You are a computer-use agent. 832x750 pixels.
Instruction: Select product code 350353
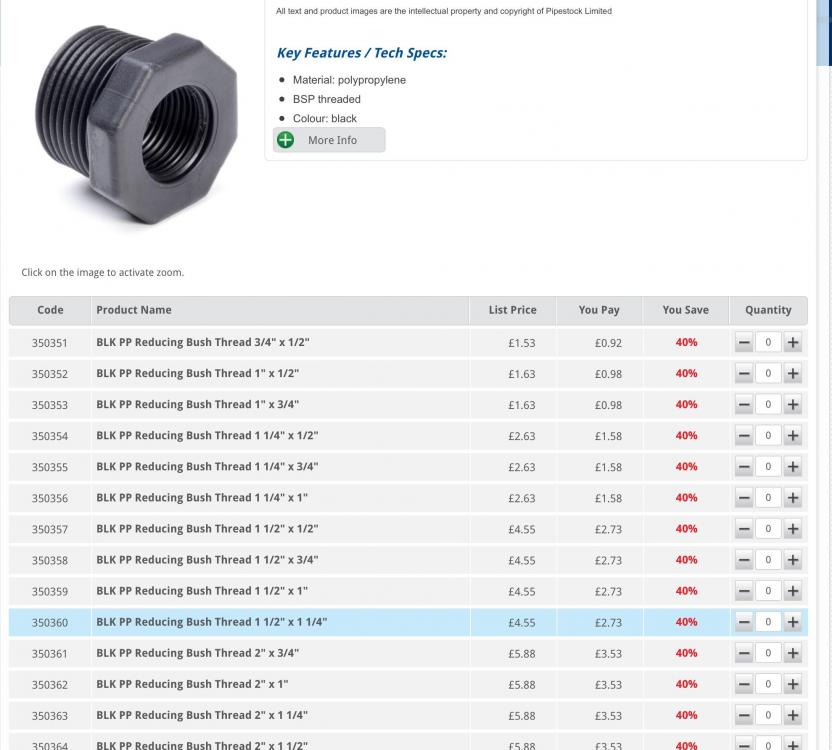coord(50,405)
